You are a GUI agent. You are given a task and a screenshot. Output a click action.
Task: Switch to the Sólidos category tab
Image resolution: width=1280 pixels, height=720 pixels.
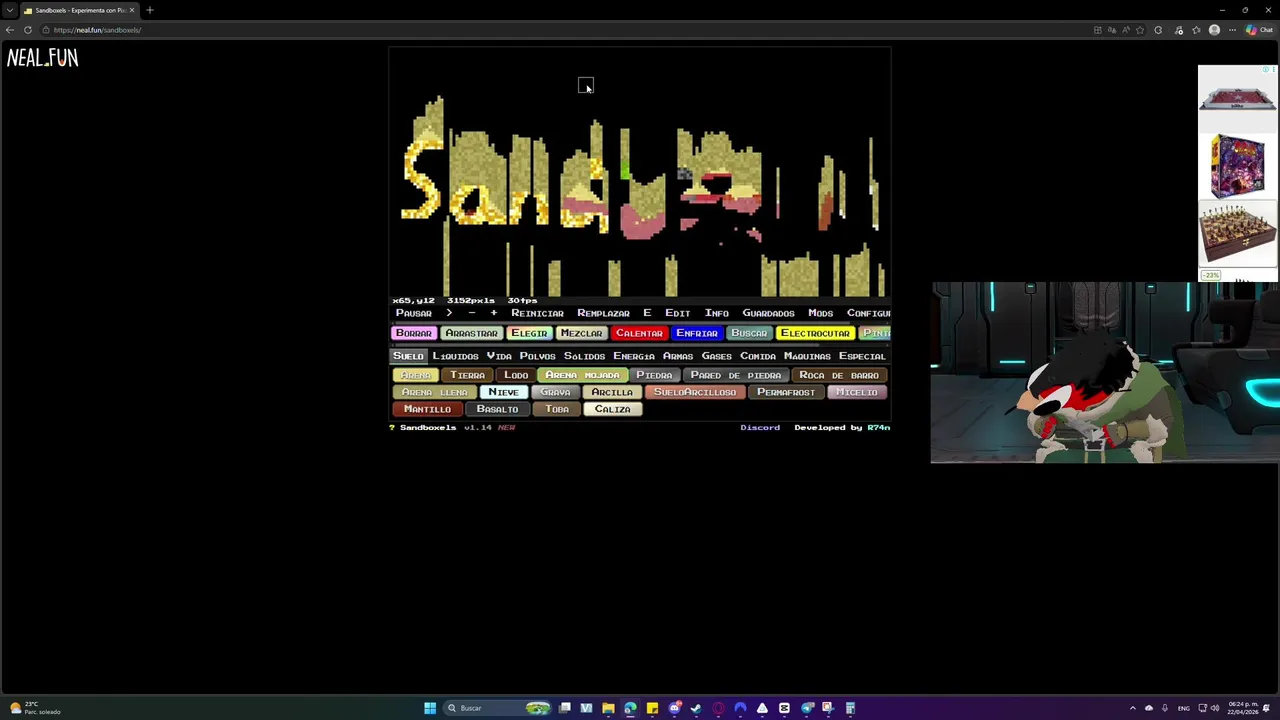tap(584, 356)
